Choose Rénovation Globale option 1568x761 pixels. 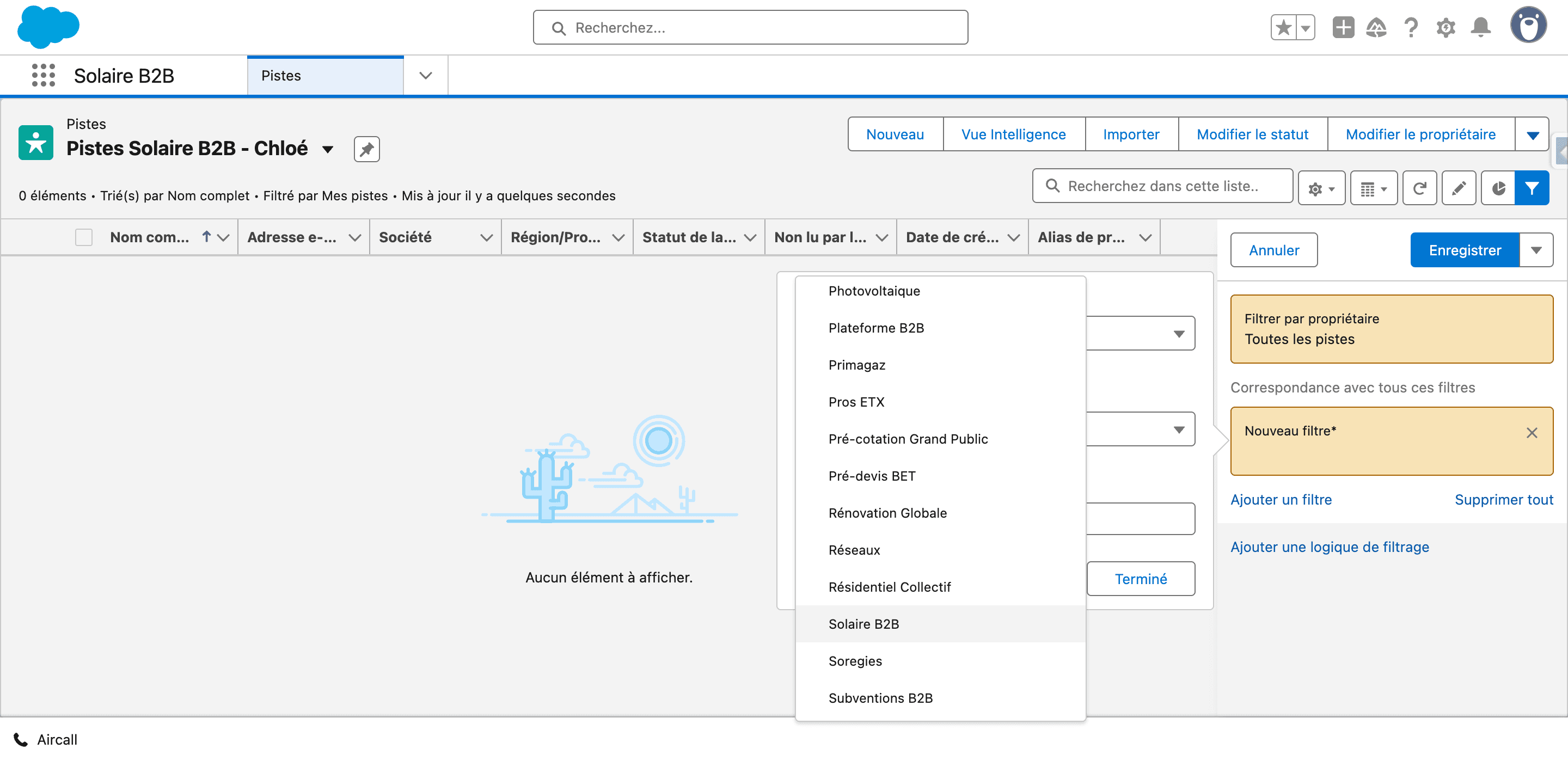click(x=940, y=514)
